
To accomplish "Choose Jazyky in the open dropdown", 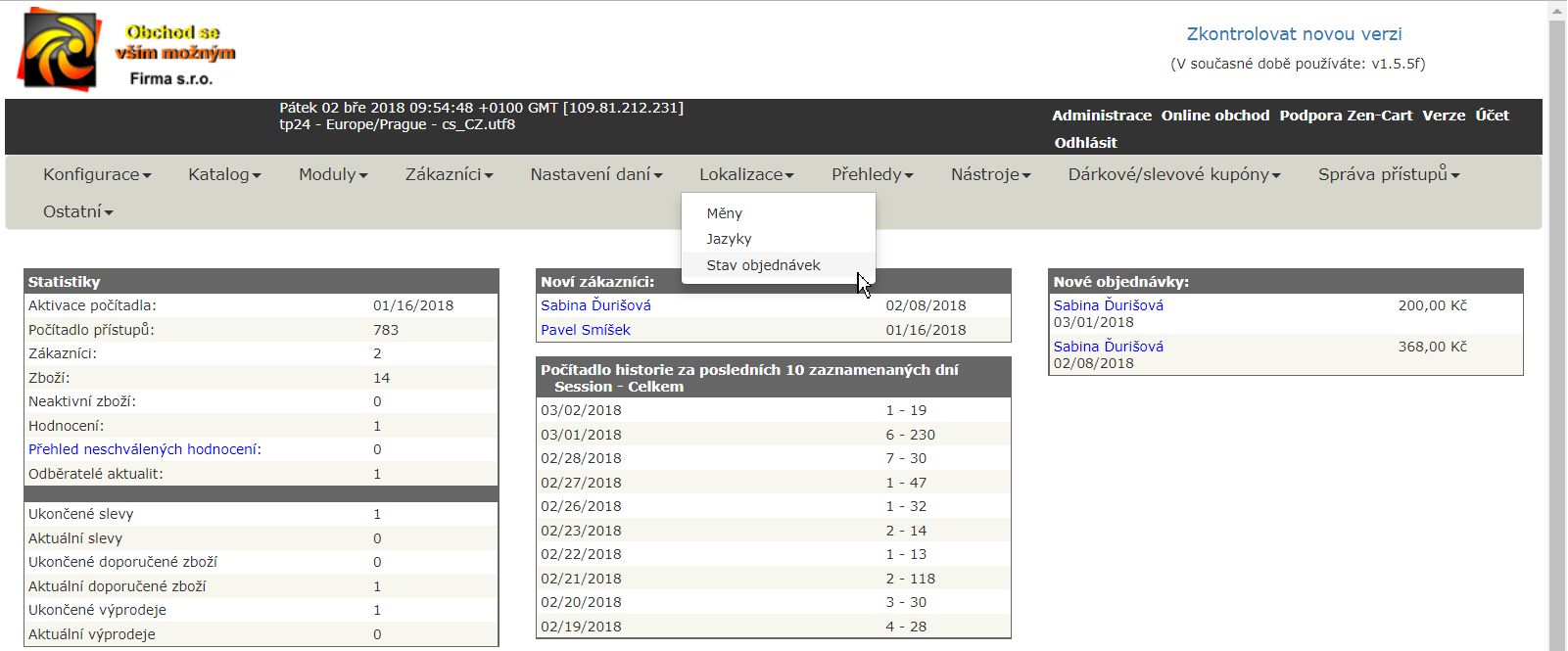I will (730, 239).
